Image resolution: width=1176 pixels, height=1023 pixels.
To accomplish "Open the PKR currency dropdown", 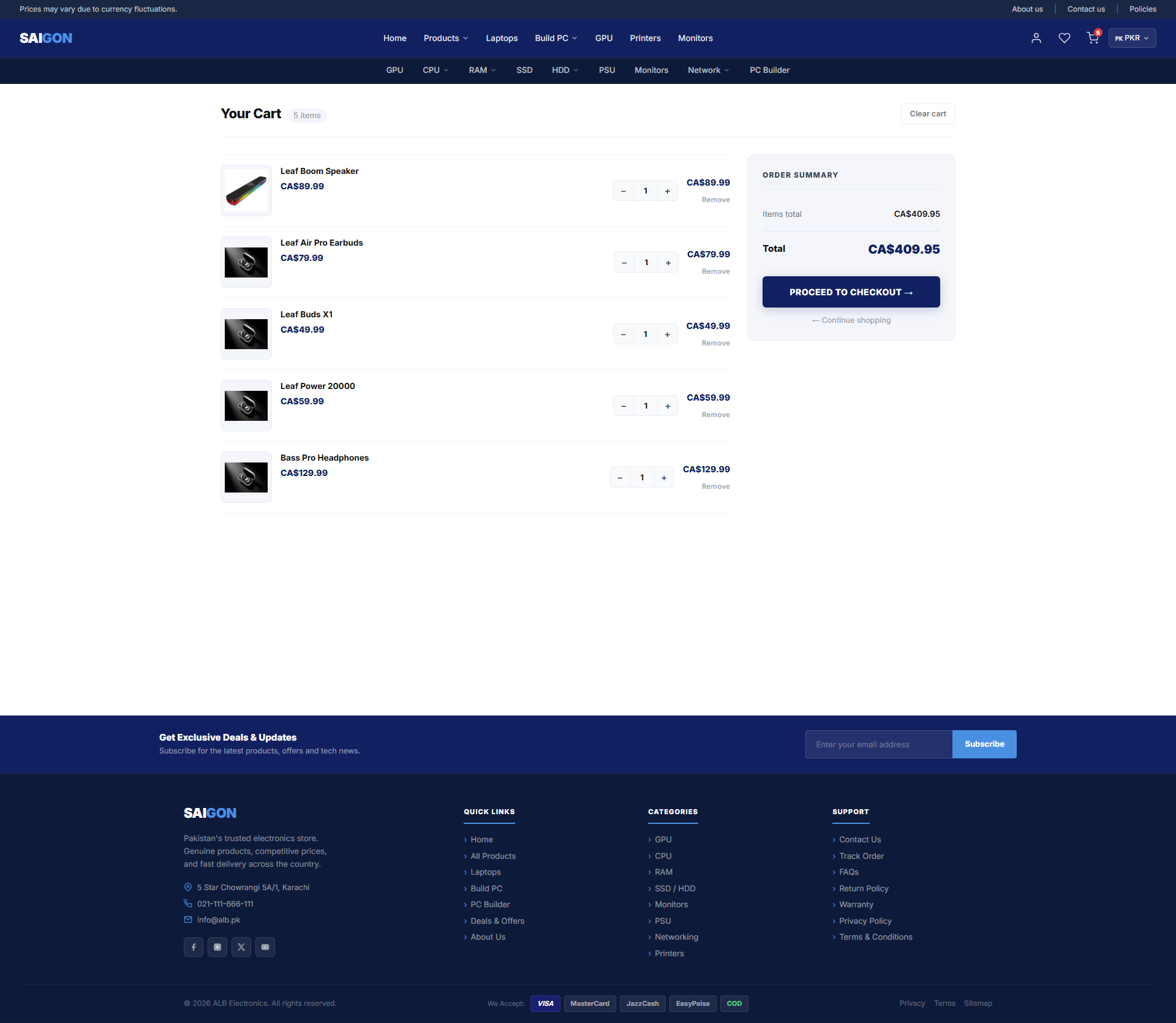I will 1132,38.
